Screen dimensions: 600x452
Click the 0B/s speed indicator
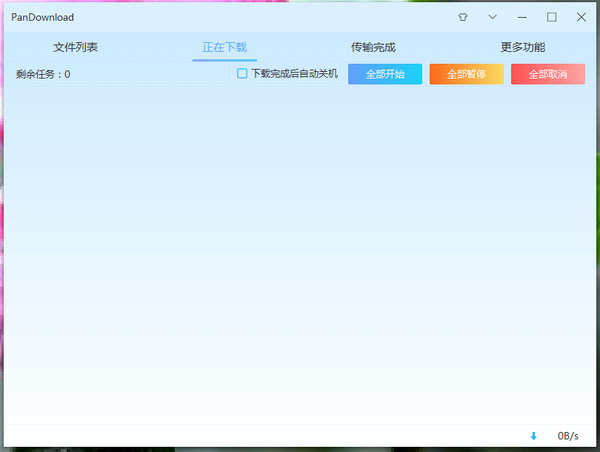tap(568, 436)
